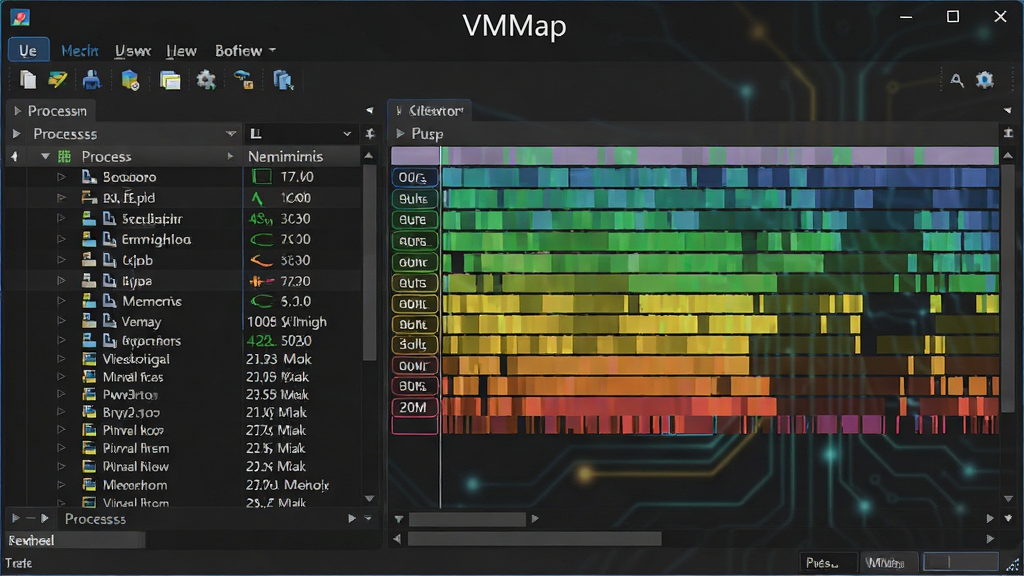Click the Rexheel input field
This screenshot has height=576, width=1024.
[75, 540]
